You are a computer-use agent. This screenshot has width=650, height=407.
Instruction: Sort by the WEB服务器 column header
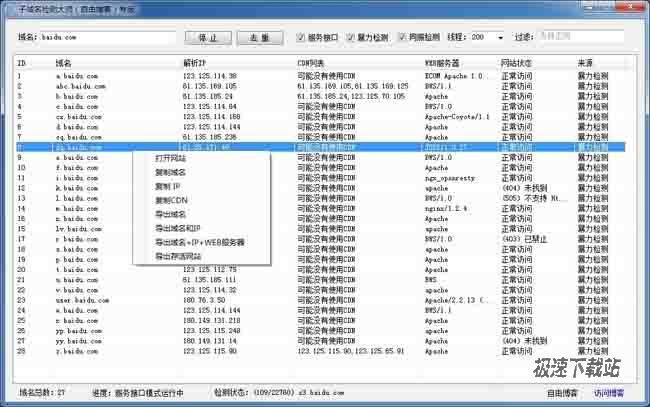(x=442, y=63)
